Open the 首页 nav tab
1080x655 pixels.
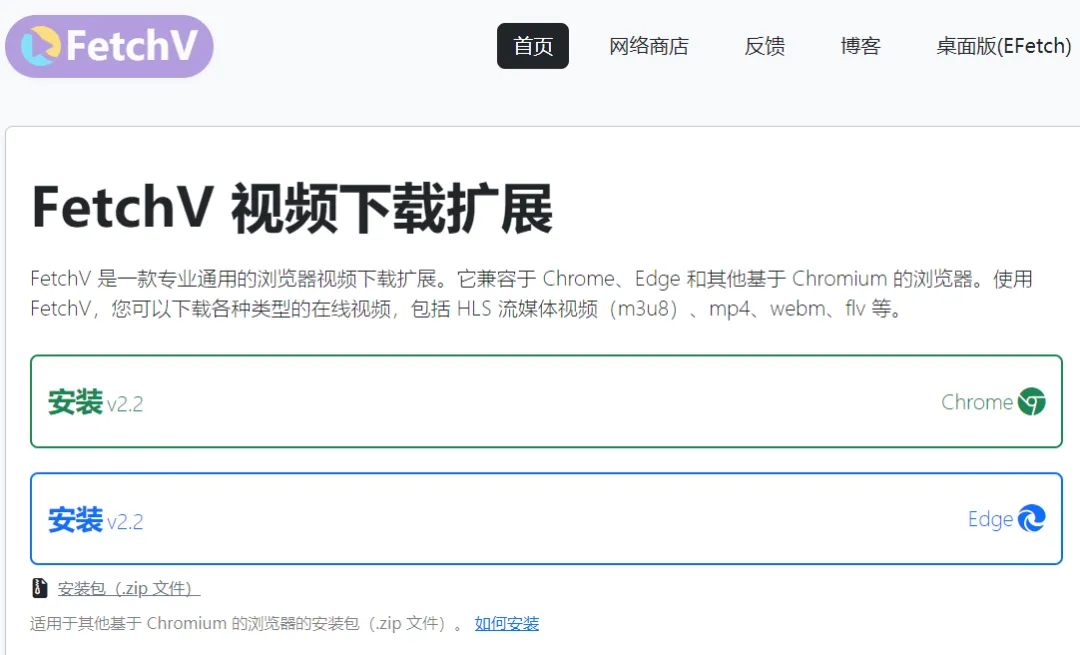532,46
